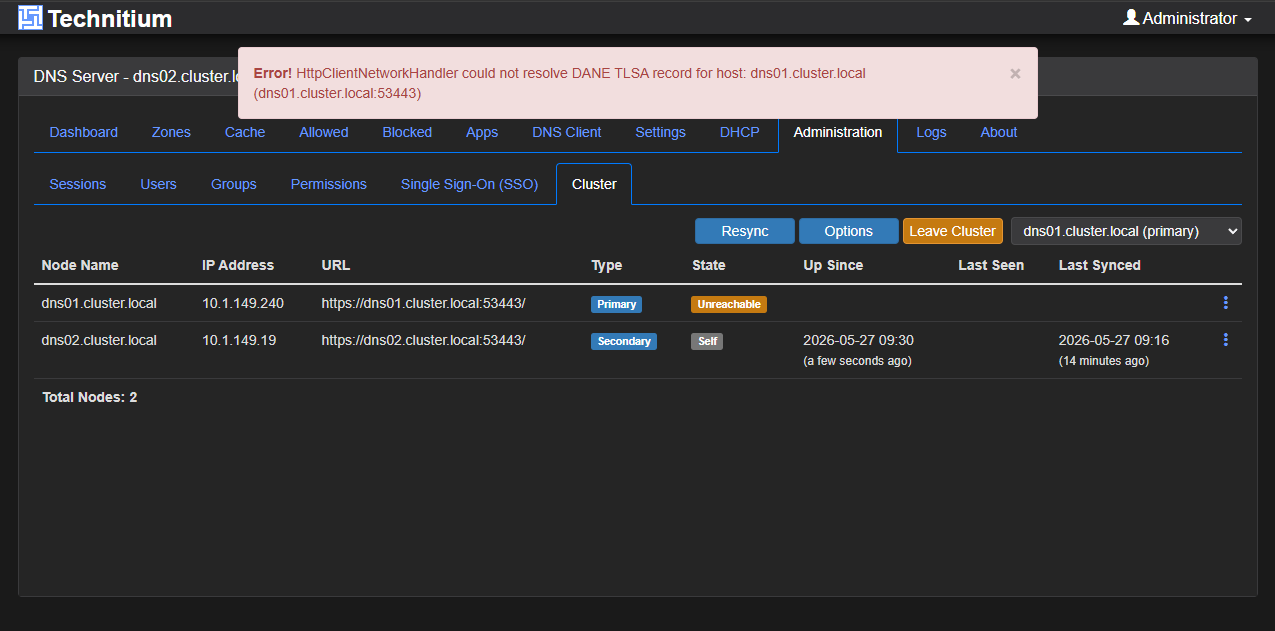1275x631 pixels.
Task: Click the Technitium maze logo icon
Action: tap(30, 17)
